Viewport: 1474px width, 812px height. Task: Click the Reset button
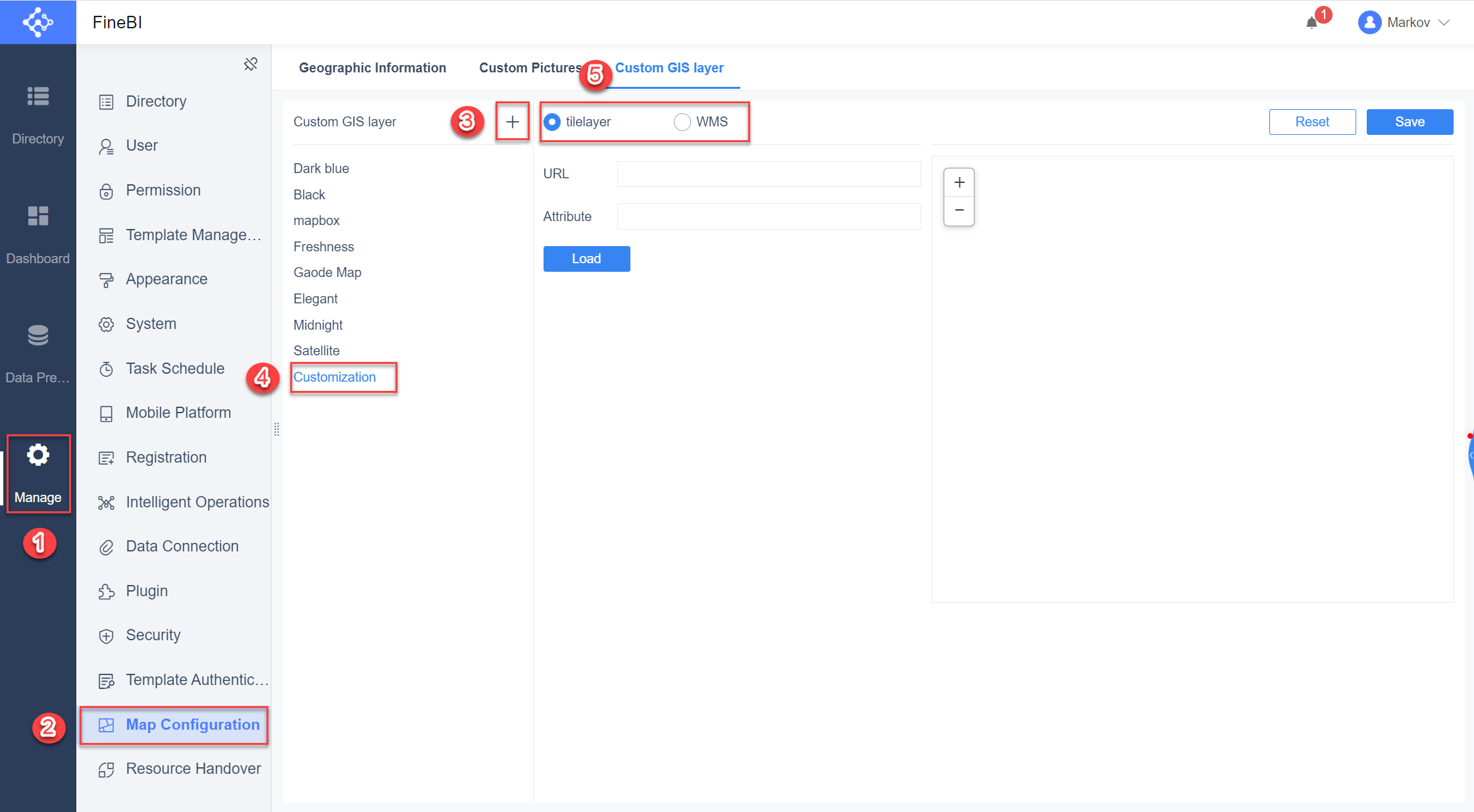pyautogui.click(x=1312, y=122)
